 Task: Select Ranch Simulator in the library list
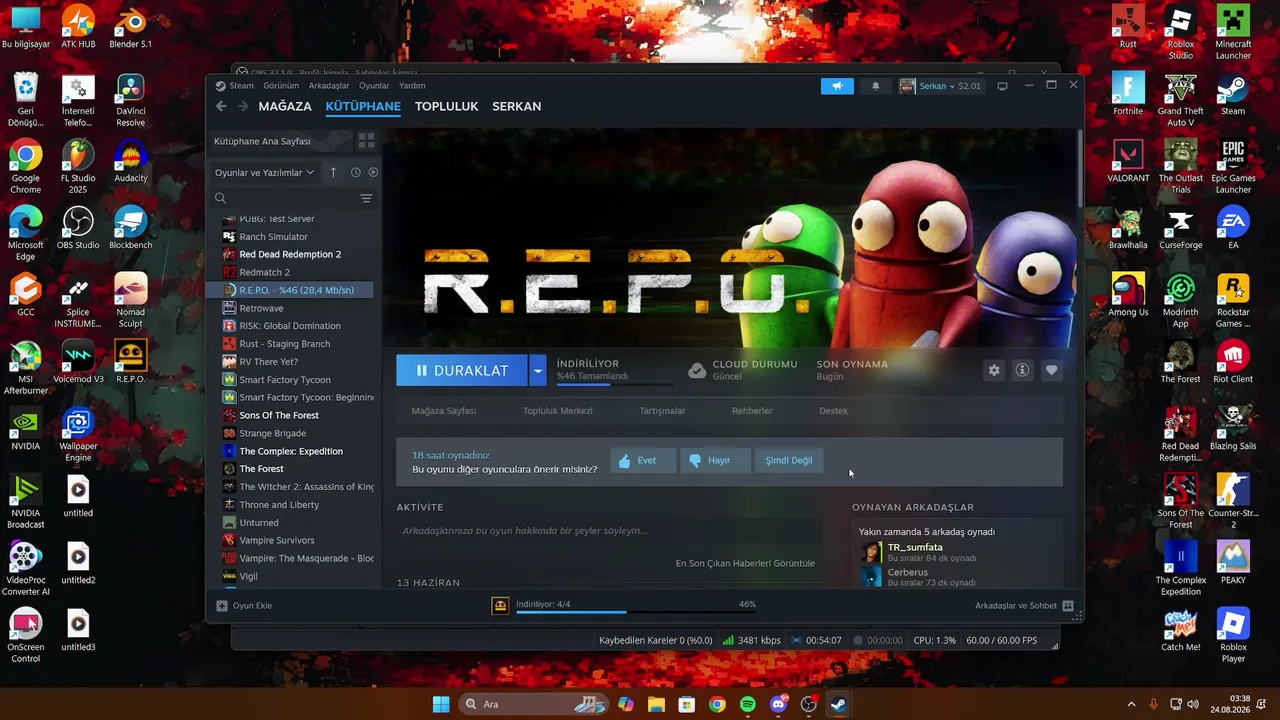[x=274, y=237]
